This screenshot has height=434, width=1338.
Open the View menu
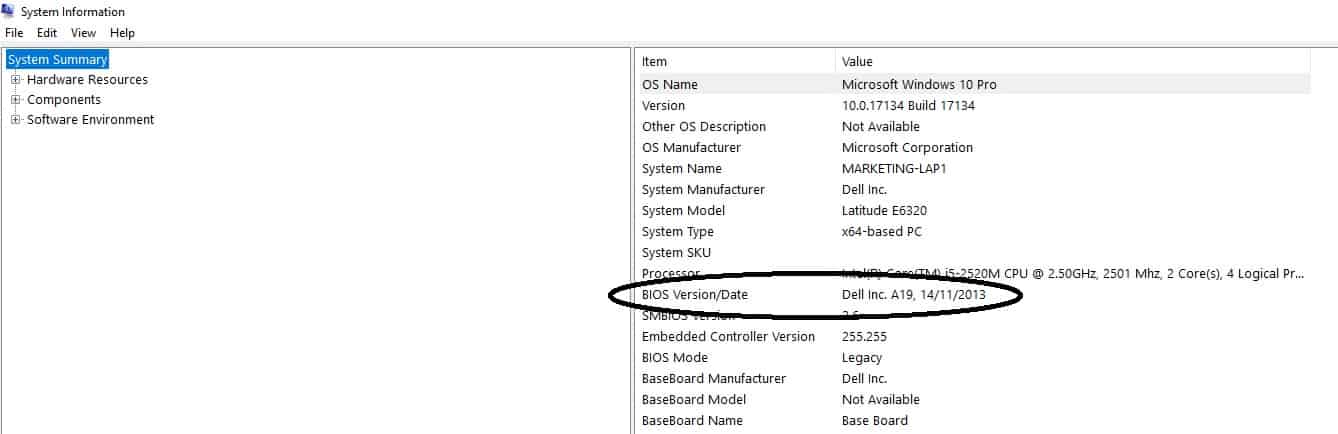point(84,33)
